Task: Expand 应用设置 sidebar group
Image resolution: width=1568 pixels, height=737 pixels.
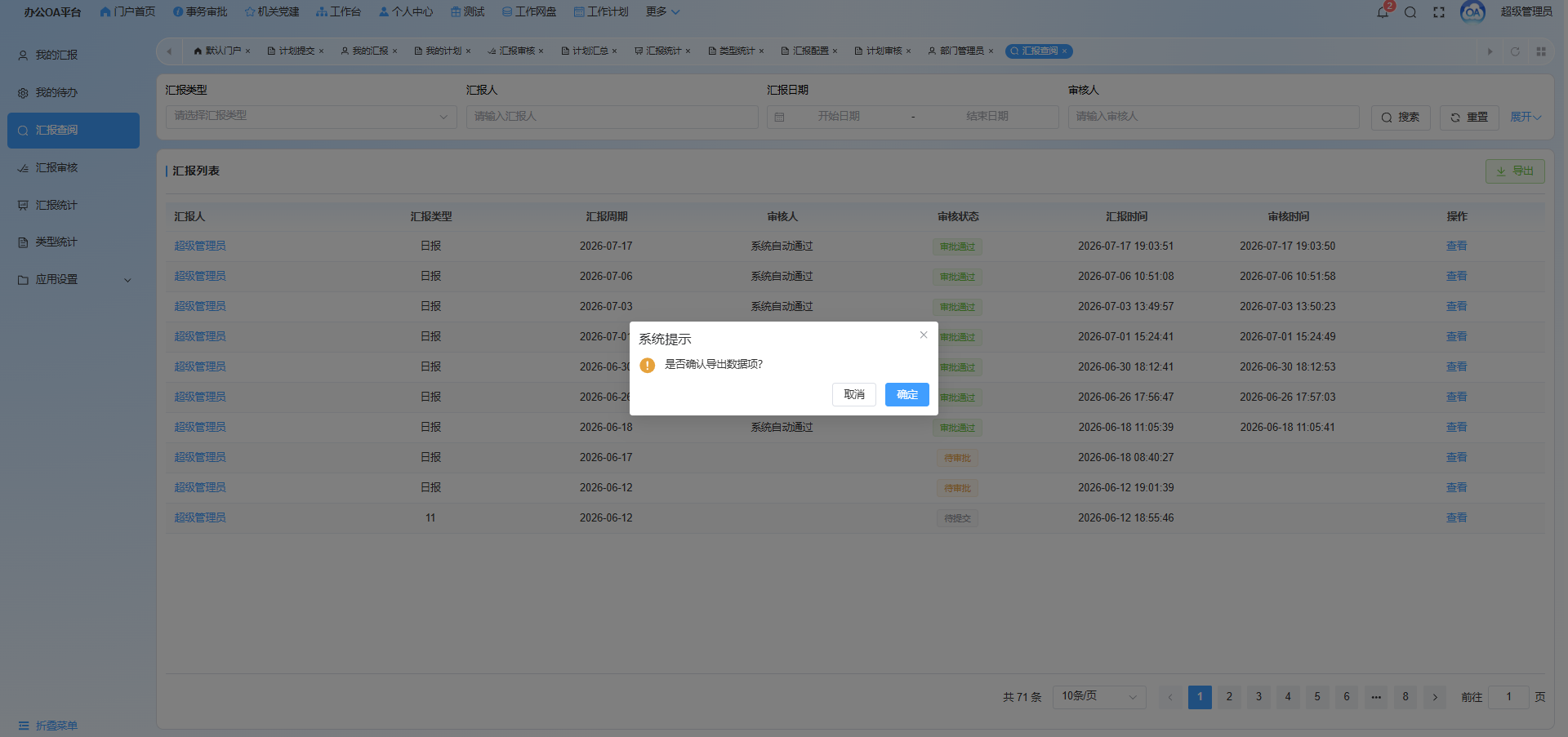Action: (73, 279)
